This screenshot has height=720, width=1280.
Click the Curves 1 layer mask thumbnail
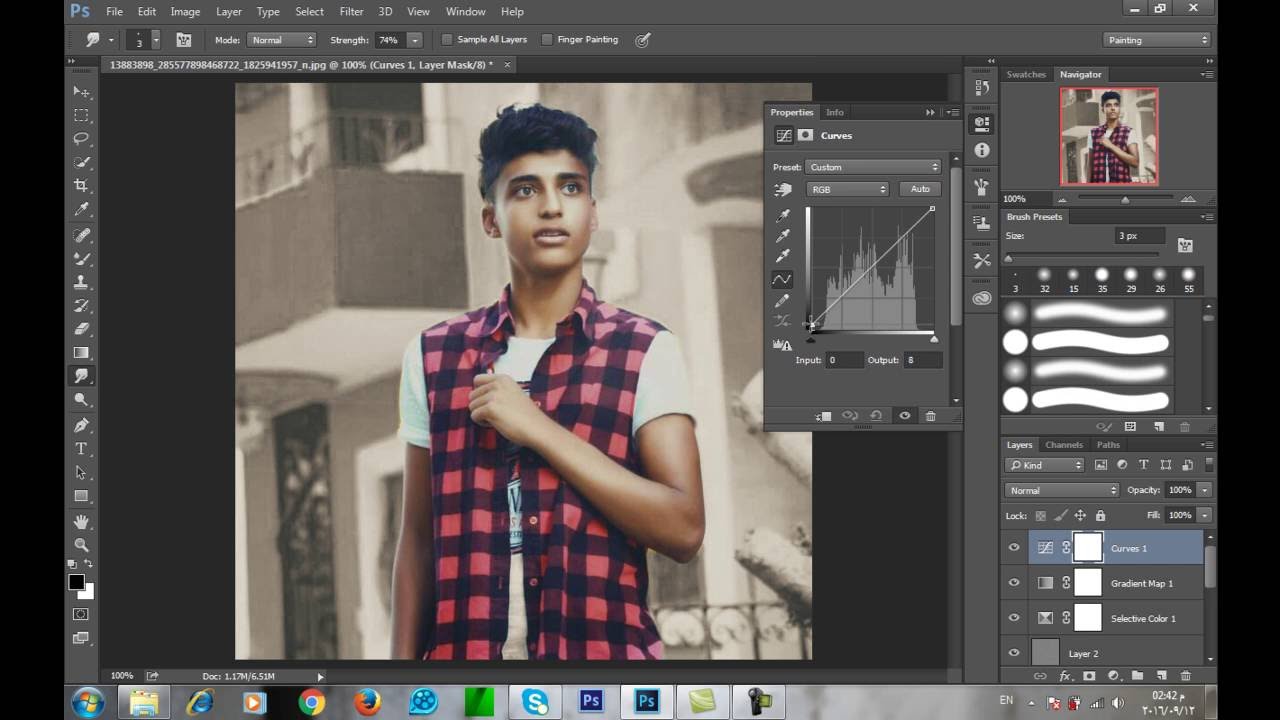[x=1088, y=548]
